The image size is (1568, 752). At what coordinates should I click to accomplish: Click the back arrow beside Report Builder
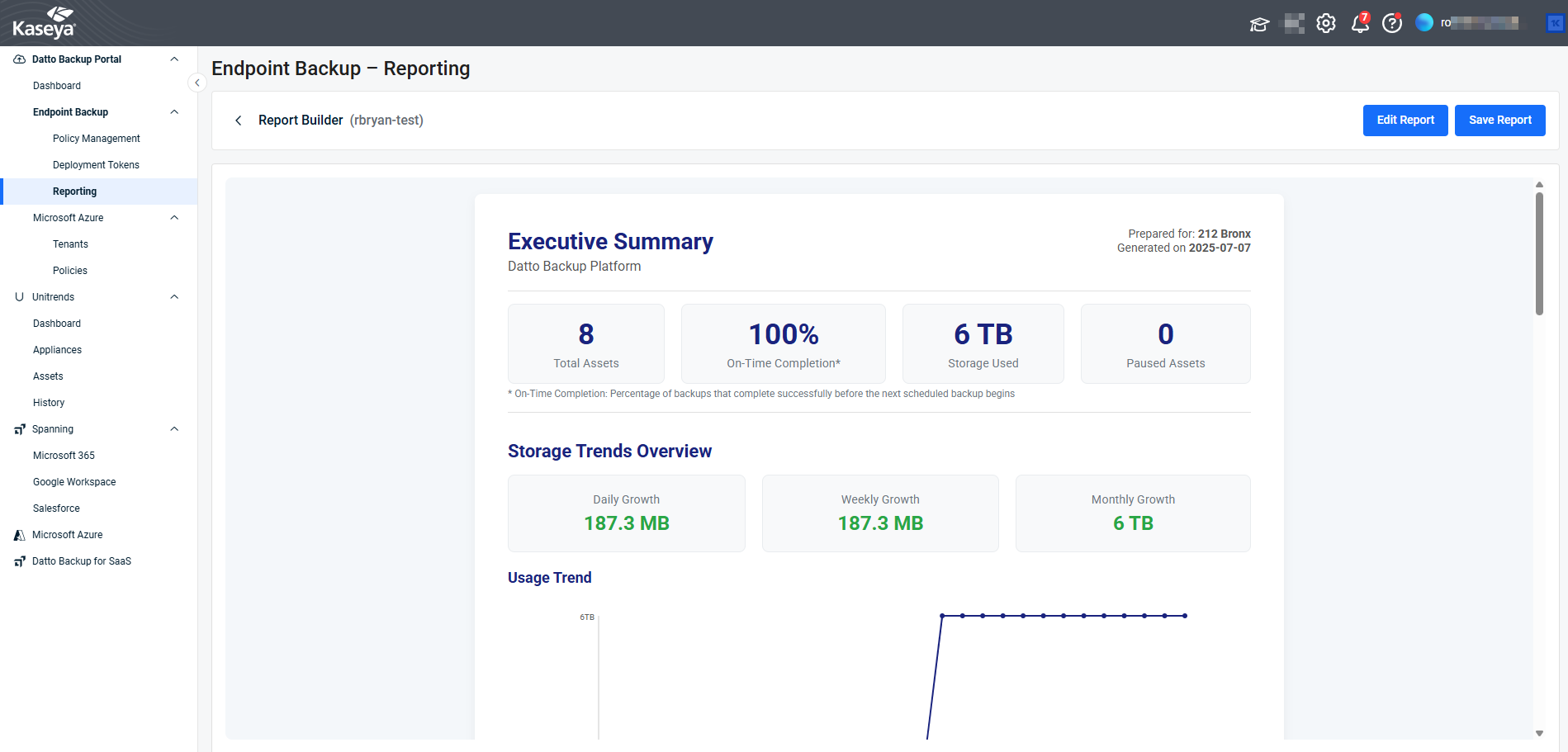tap(239, 121)
